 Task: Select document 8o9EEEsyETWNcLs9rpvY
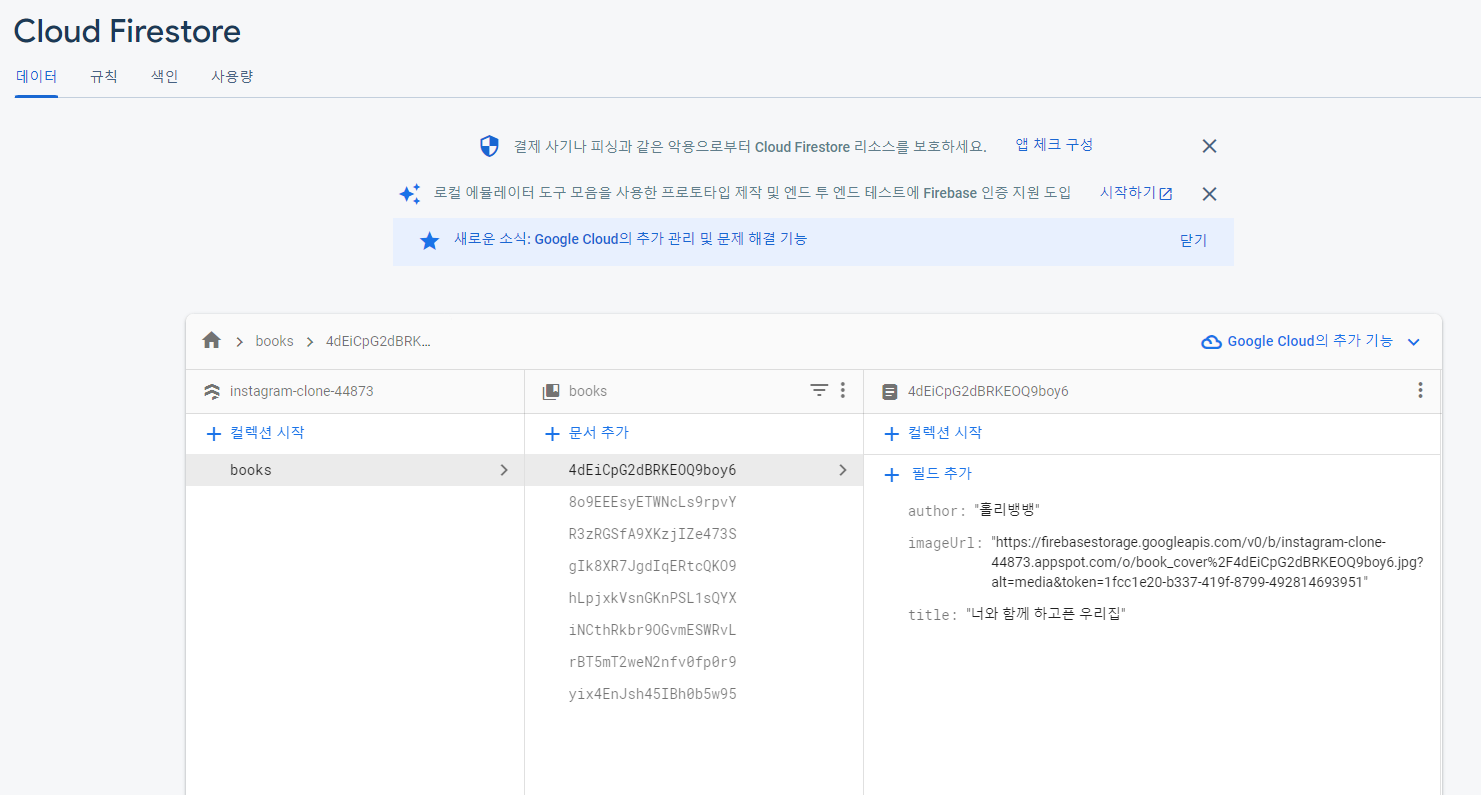pyautogui.click(x=694, y=502)
